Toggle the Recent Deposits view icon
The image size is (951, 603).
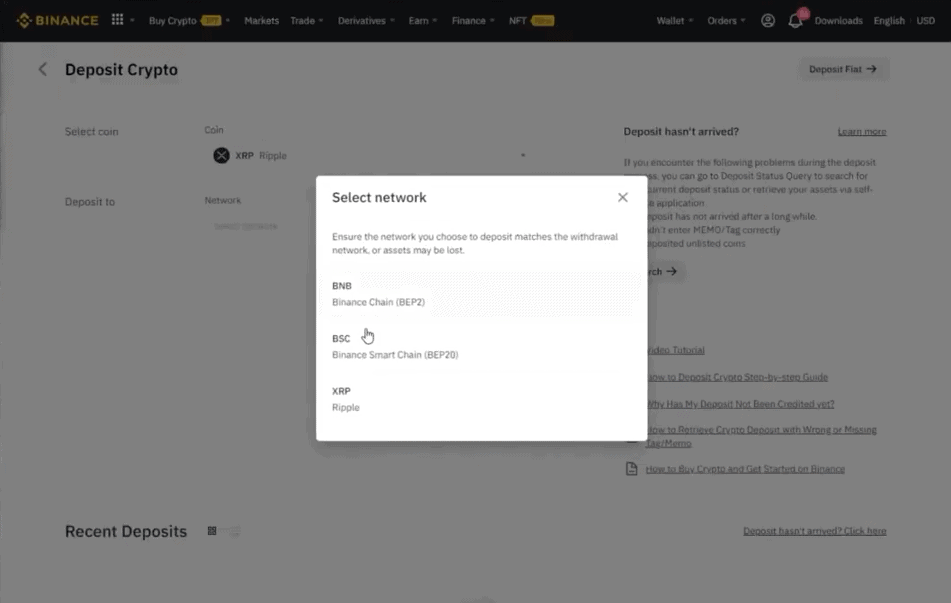point(212,531)
